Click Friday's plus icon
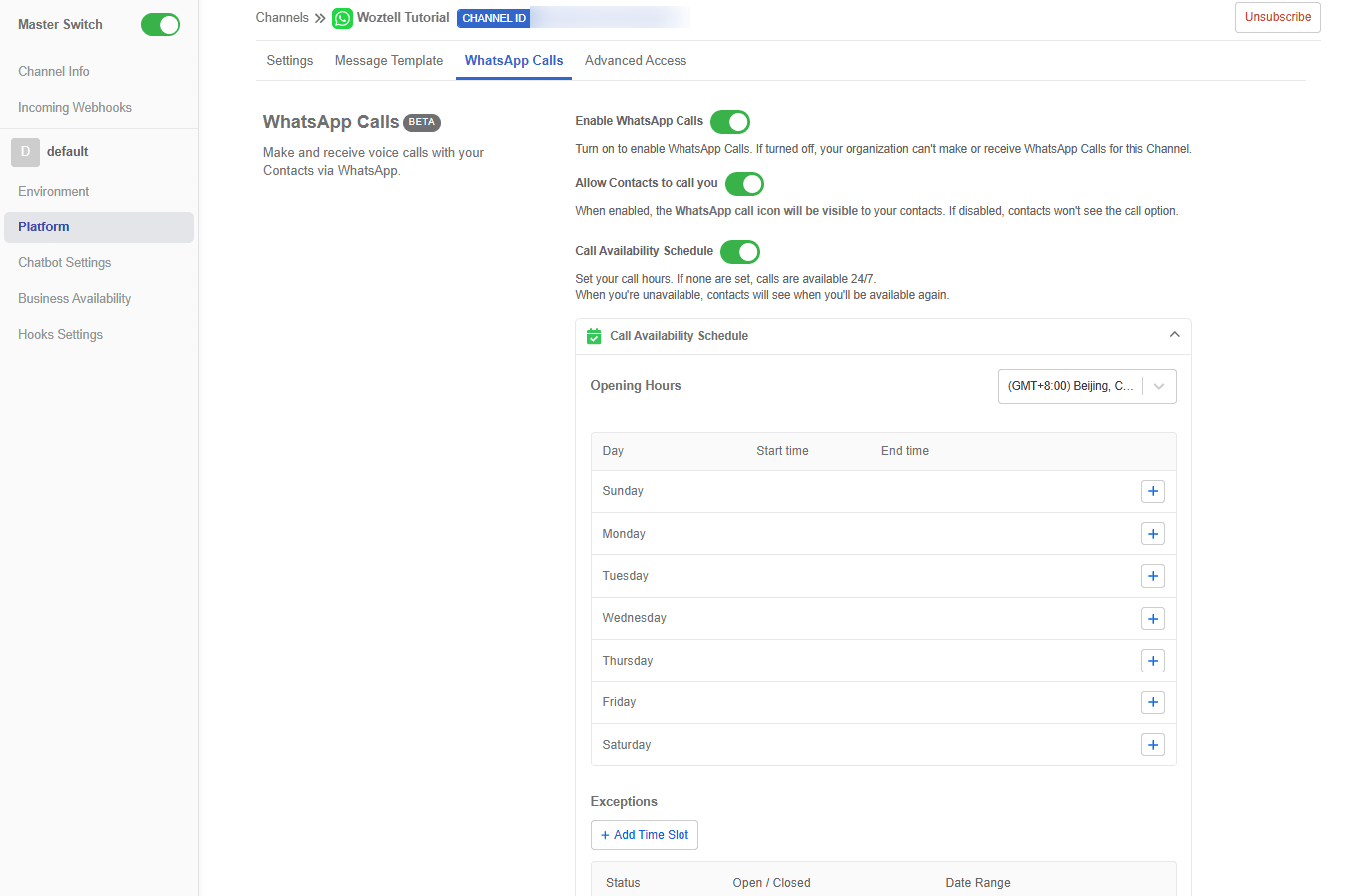This screenshot has height=896, width=1362. tap(1152, 702)
